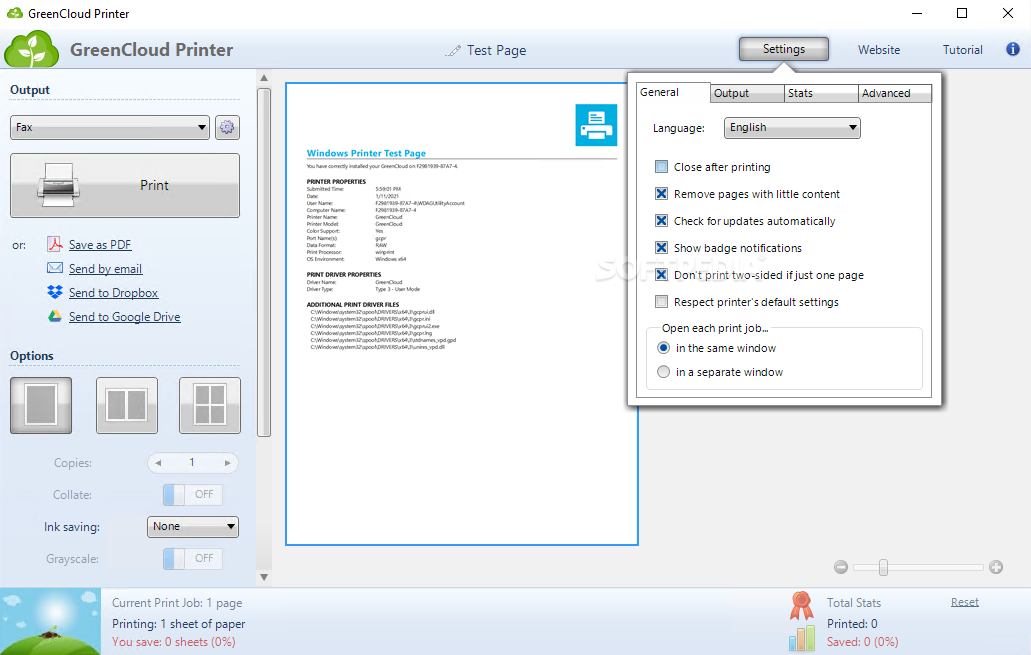
Task: Select four pages per sheet layout
Action: click(210, 405)
